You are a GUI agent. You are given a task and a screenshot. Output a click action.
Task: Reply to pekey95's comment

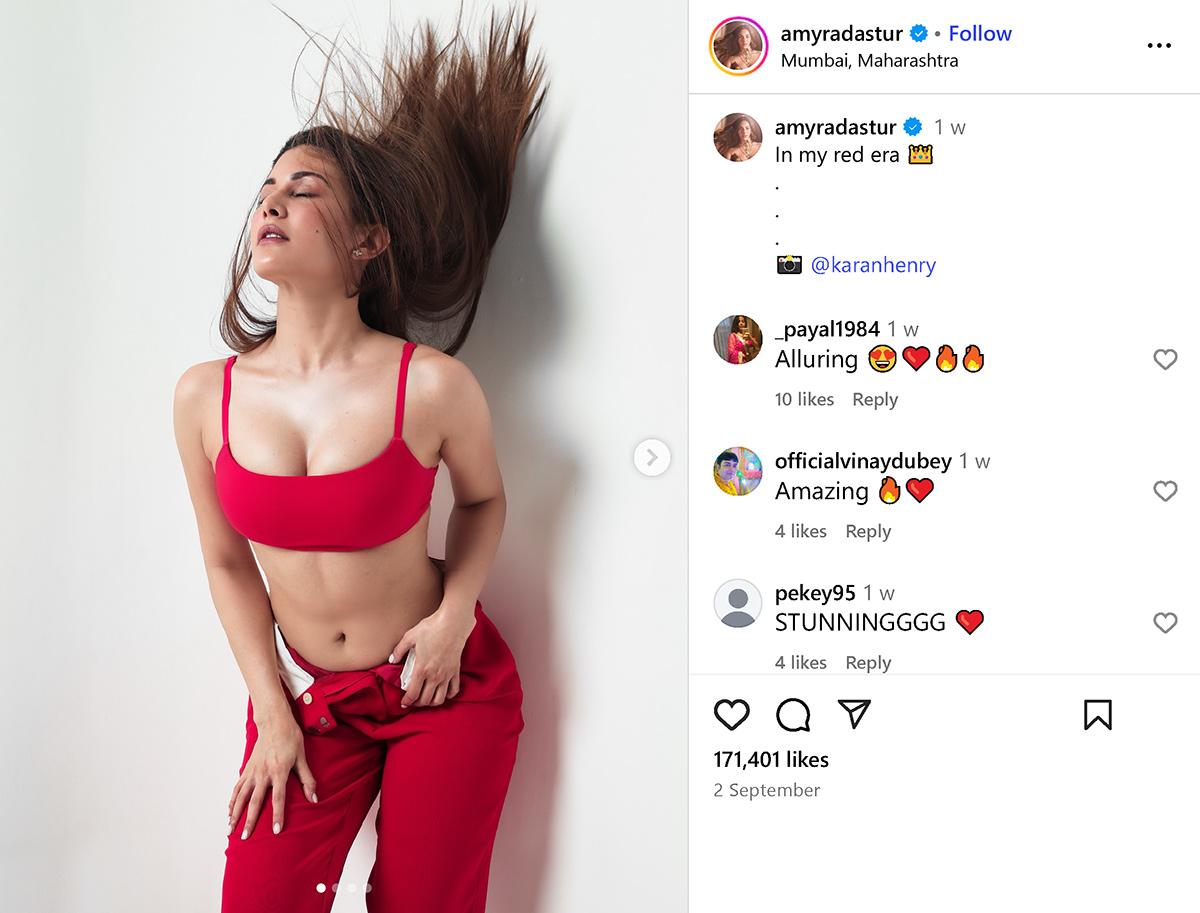[868, 662]
